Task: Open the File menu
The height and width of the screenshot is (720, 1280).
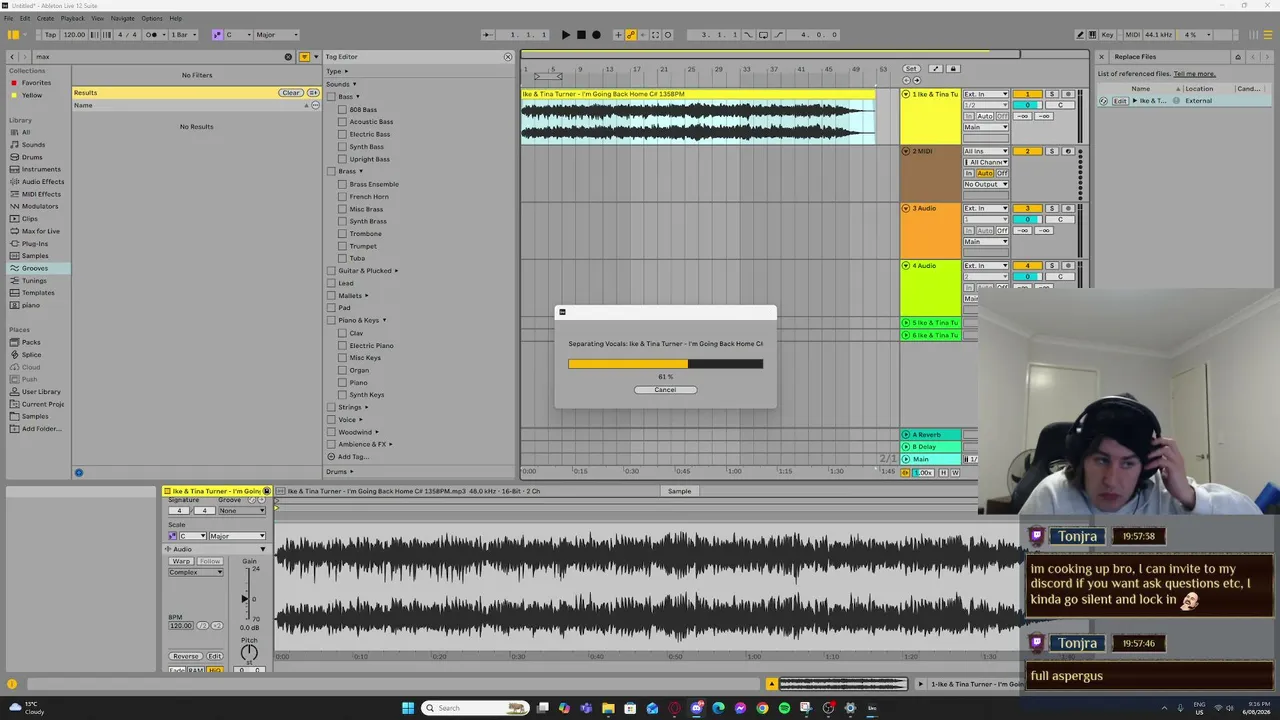Action: 9,18
